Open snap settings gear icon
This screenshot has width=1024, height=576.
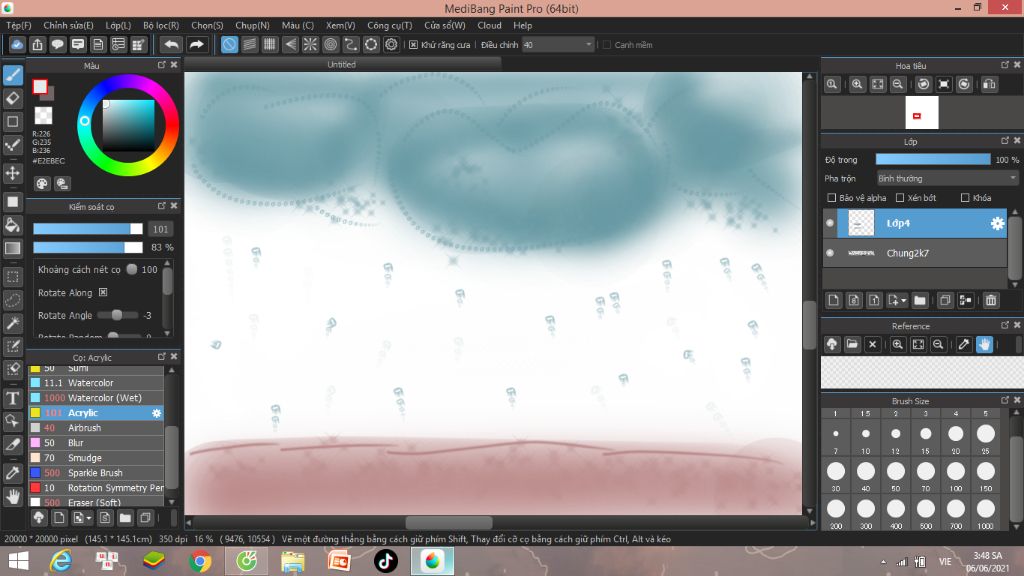click(x=391, y=44)
